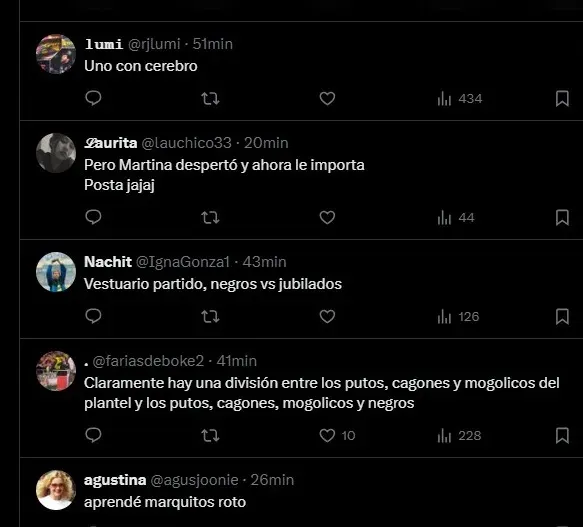This screenshot has height=527, width=583.
Task: Reply to Nachit's tweet
Action: [x=93, y=316]
